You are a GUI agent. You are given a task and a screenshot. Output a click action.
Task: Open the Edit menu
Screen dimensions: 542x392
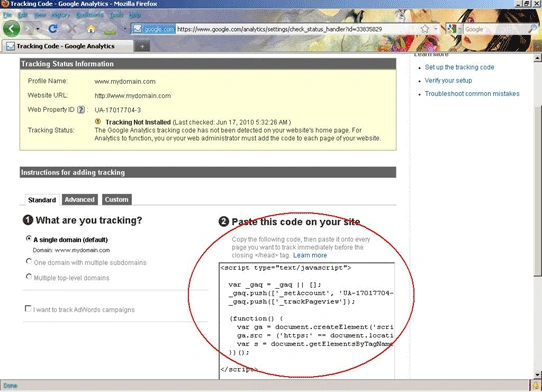[23, 15]
